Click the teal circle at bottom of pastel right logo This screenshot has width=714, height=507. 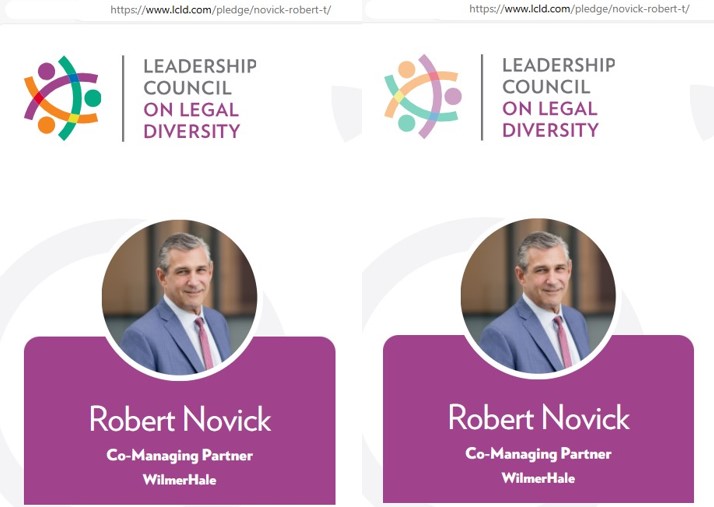tap(406, 123)
